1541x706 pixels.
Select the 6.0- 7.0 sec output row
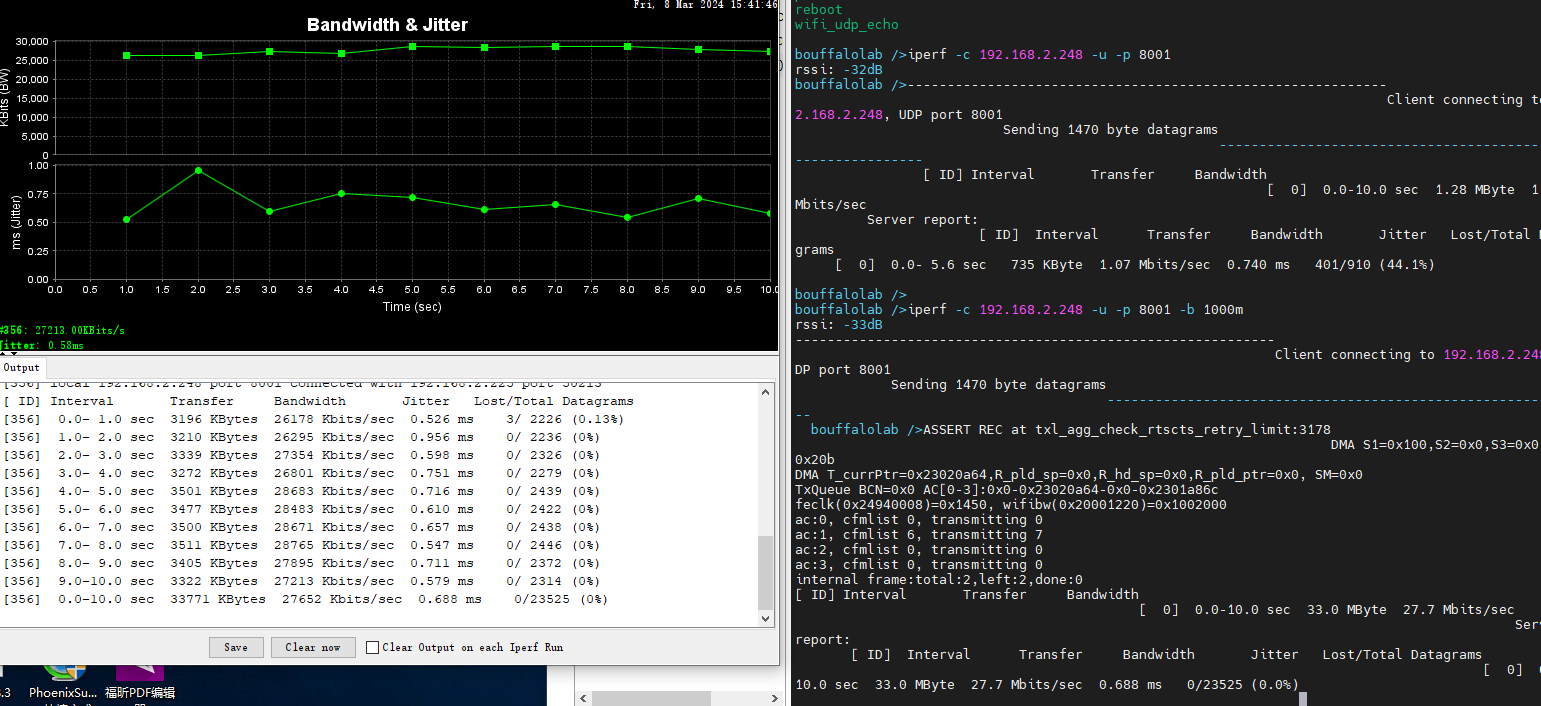(301, 527)
